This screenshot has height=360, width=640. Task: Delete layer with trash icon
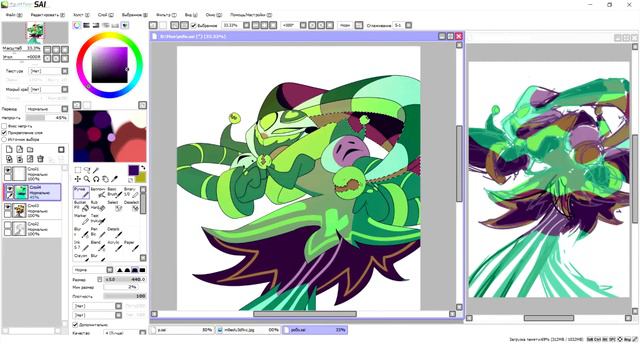pos(40,159)
